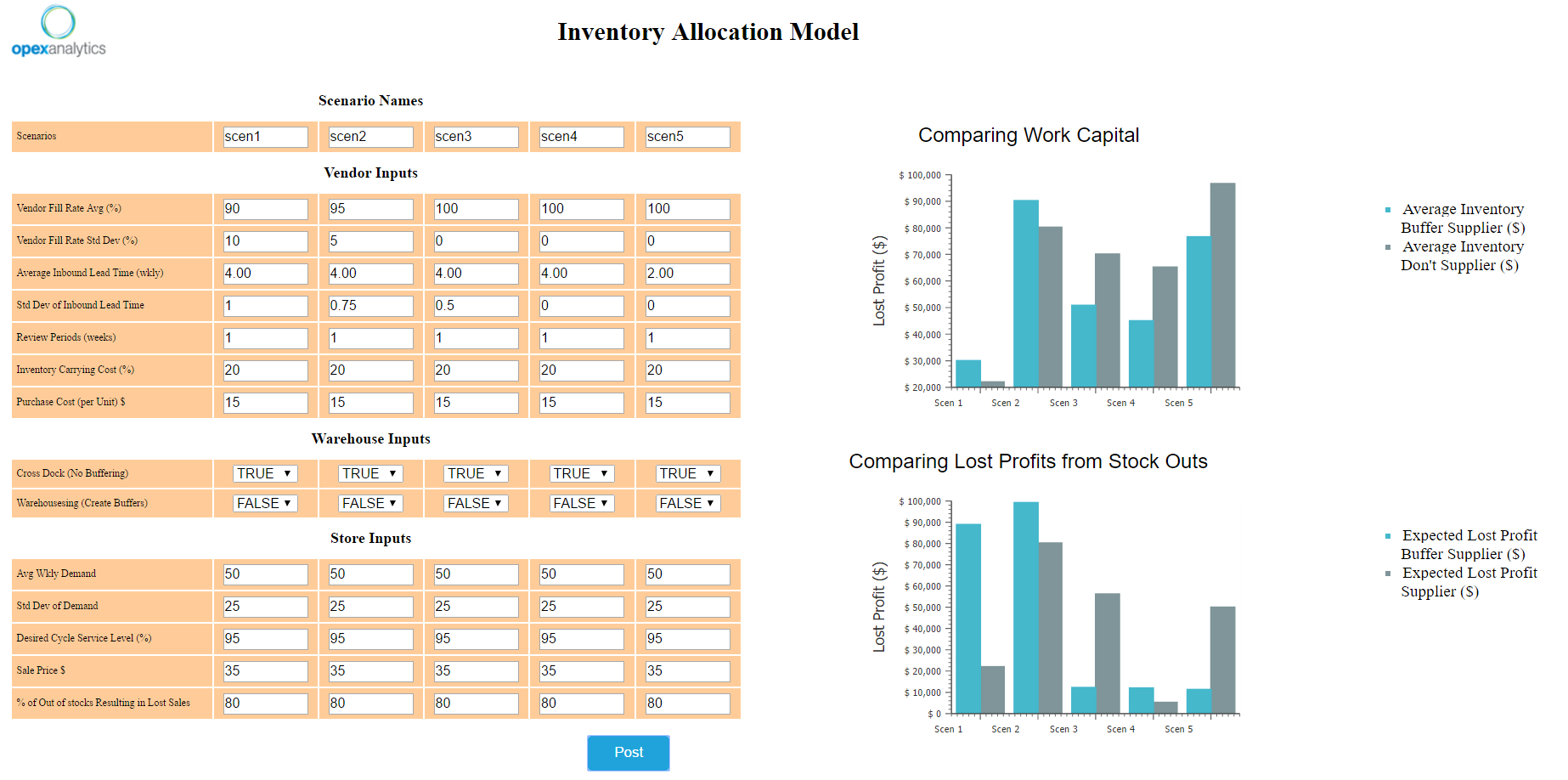This screenshot has width=1568, height=780.
Task: Click Expected Lost Profit Buffer Supplier legend marker
Action: click(x=1388, y=536)
